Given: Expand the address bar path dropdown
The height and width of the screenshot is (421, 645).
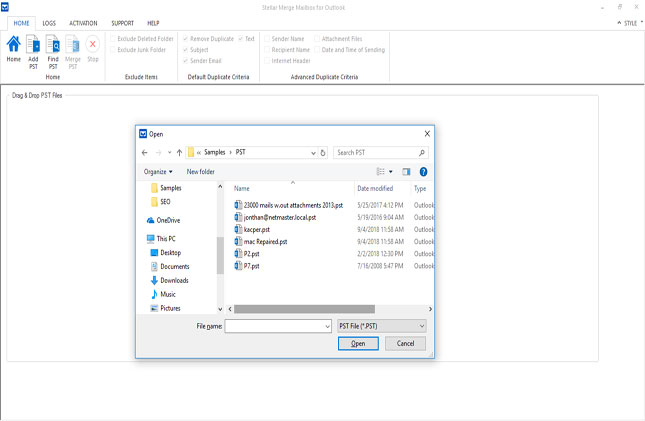Looking at the screenshot, I should pos(313,153).
